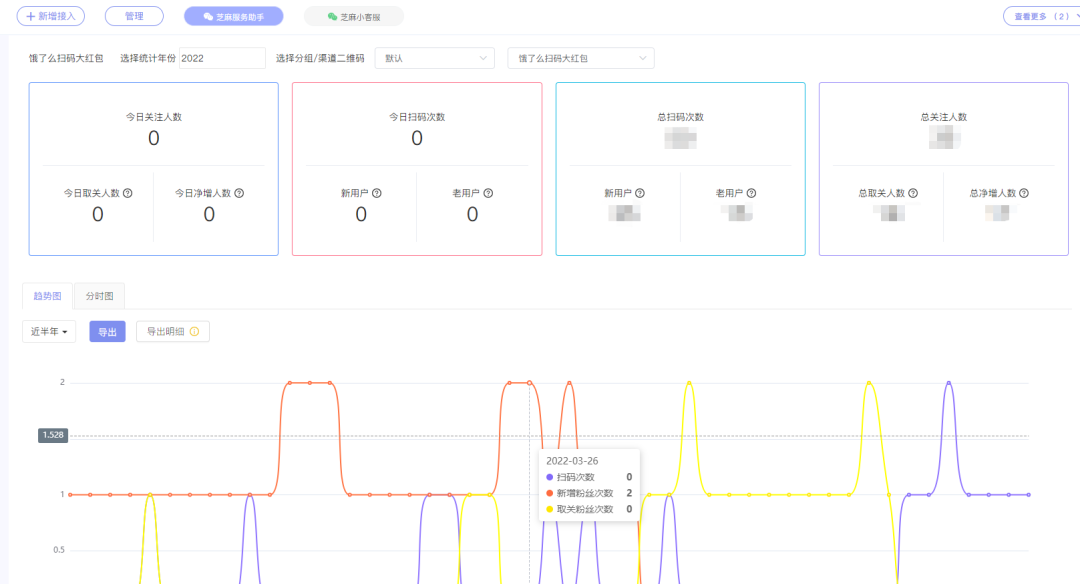Click the 选择统计年份 label
The height and width of the screenshot is (584, 1080).
tap(148, 59)
